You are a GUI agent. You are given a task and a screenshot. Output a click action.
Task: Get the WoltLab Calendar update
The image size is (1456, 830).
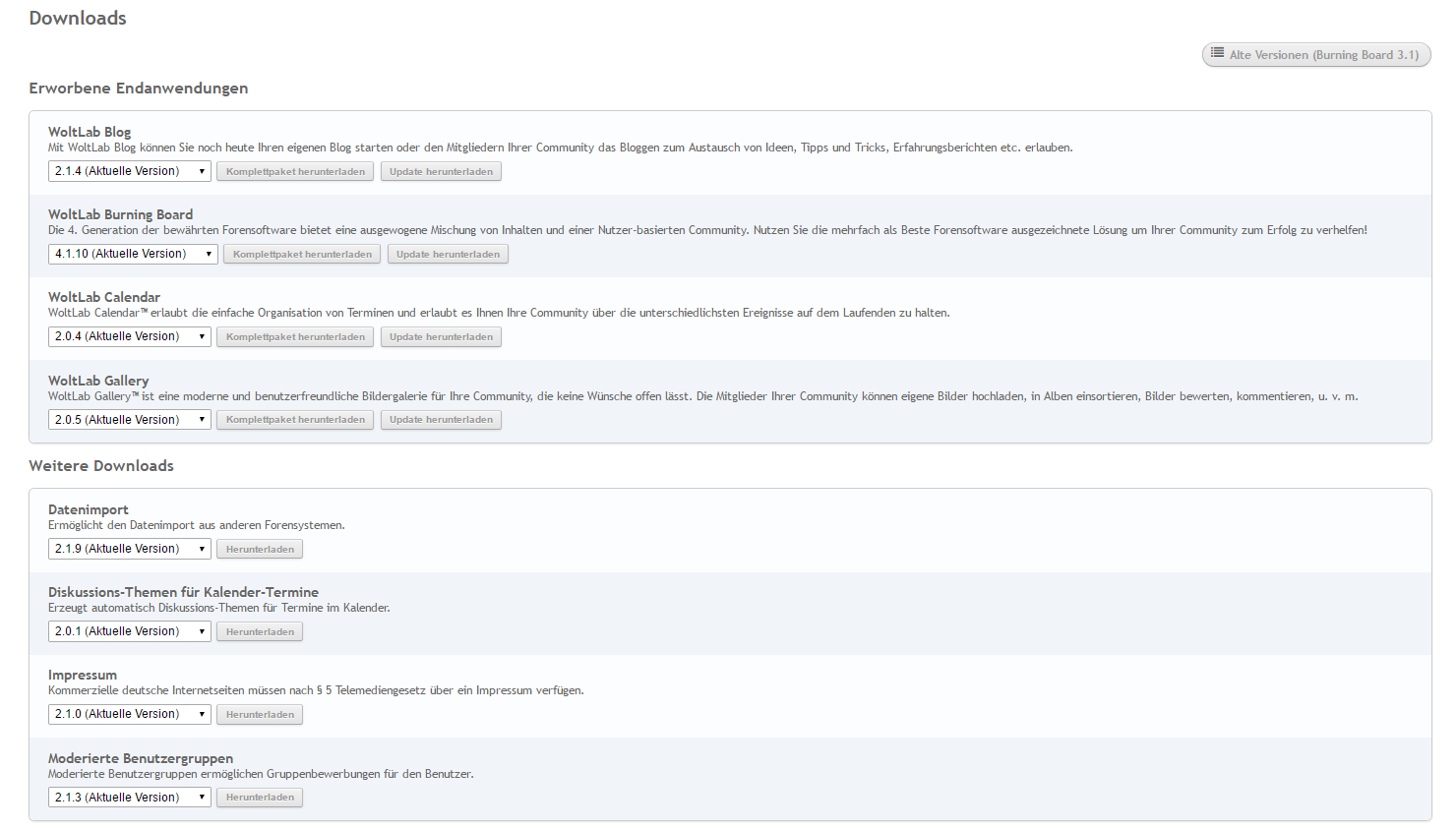point(441,336)
